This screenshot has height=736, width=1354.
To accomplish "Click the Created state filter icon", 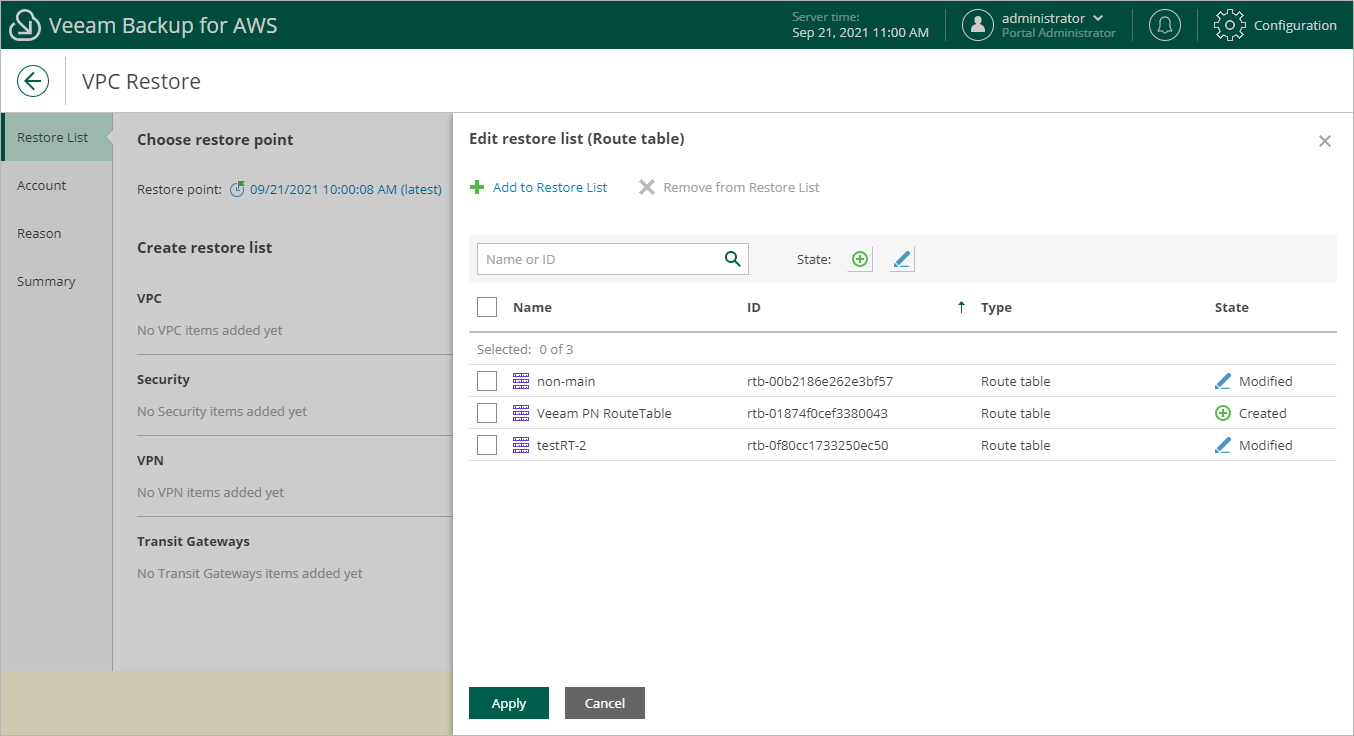I will (x=859, y=258).
